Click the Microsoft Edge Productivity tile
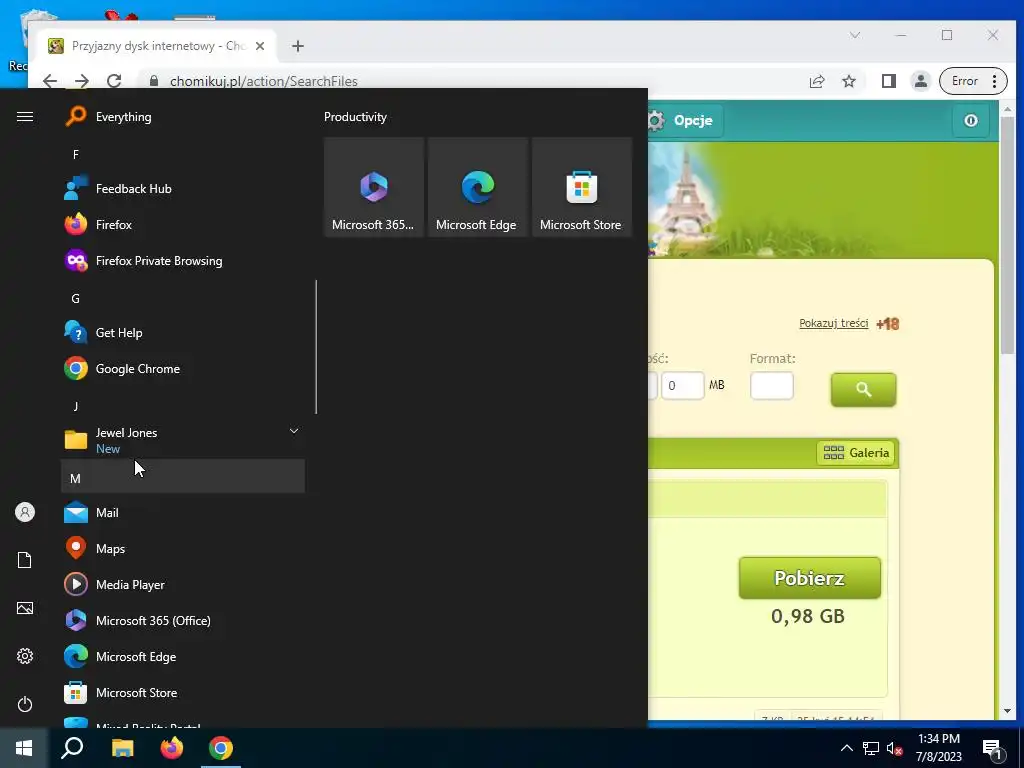1024x768 pixels. pos(477,187)
